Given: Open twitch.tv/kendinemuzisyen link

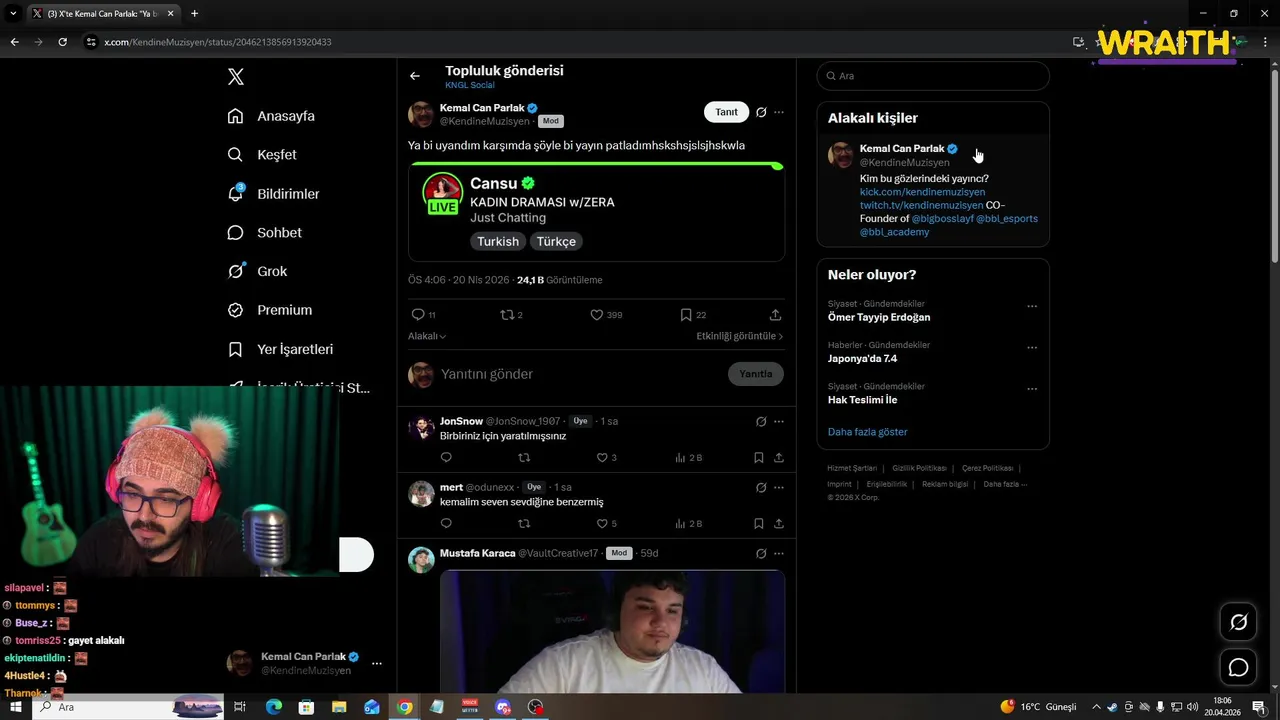Looking at the screenshot, I should click(x=921, y=205).
